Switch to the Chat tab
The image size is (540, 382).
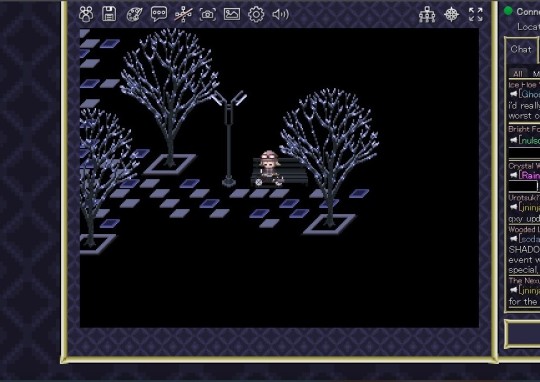521,49
